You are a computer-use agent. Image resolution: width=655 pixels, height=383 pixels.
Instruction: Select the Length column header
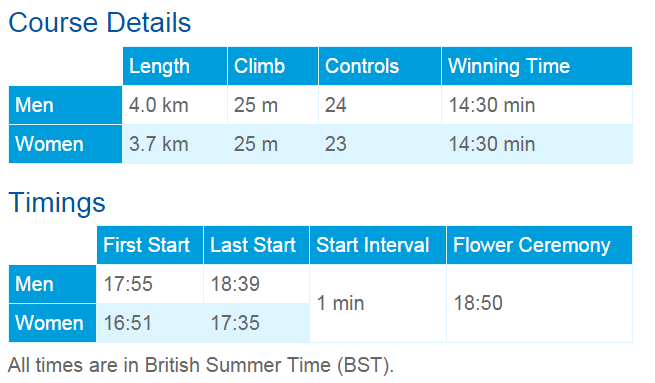(x=175, y=66)
